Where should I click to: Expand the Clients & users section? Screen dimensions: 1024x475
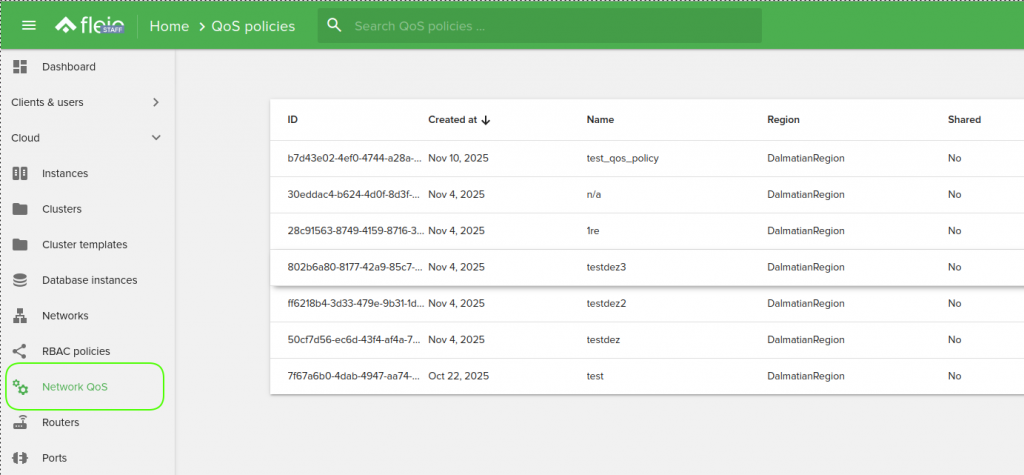click(155, 102)
